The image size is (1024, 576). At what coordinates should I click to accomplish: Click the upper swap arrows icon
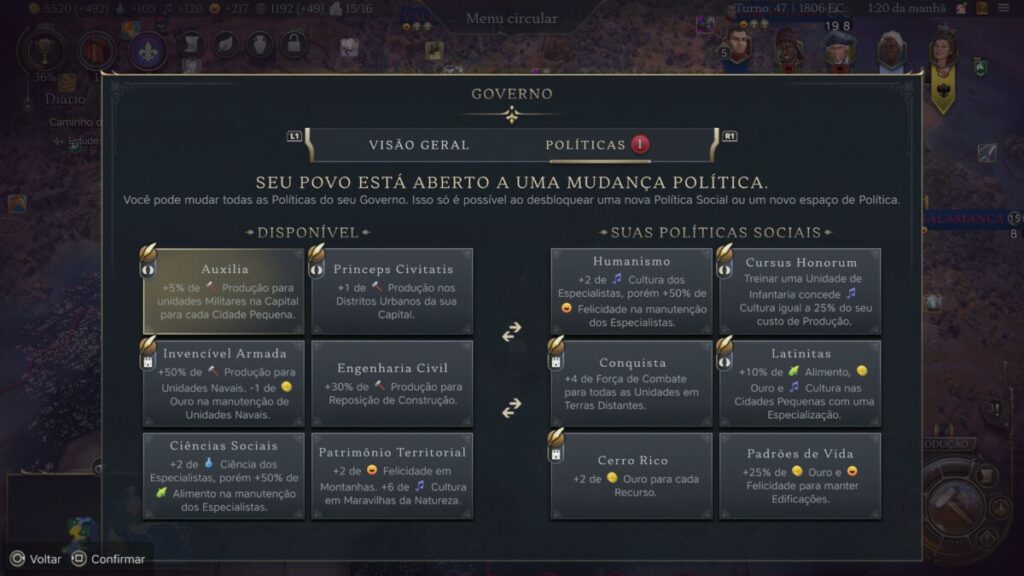pyautogui.click(x=511, y=331)
